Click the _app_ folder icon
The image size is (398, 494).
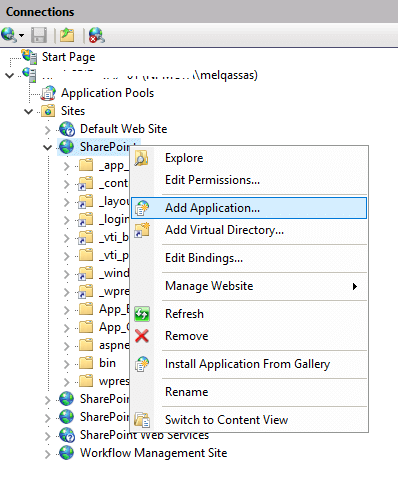(x=86, y=165)
